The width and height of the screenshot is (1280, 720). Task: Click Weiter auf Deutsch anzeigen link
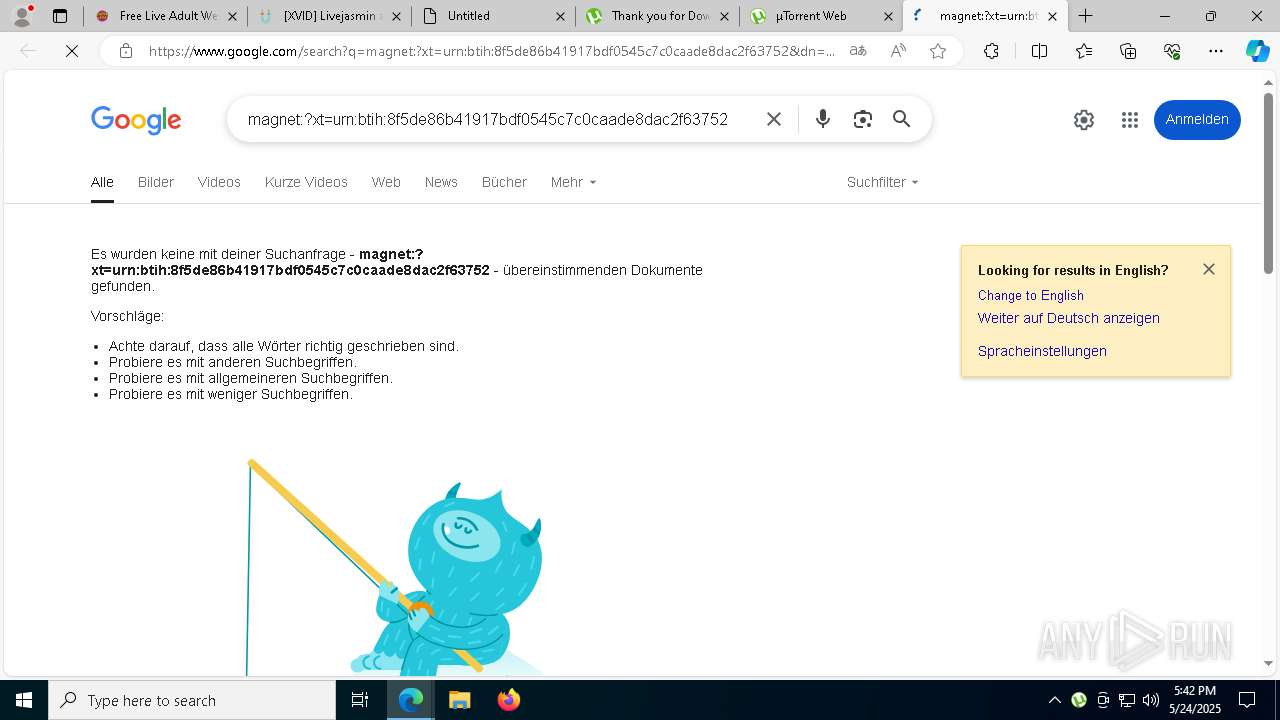(x=1069, y=318)
